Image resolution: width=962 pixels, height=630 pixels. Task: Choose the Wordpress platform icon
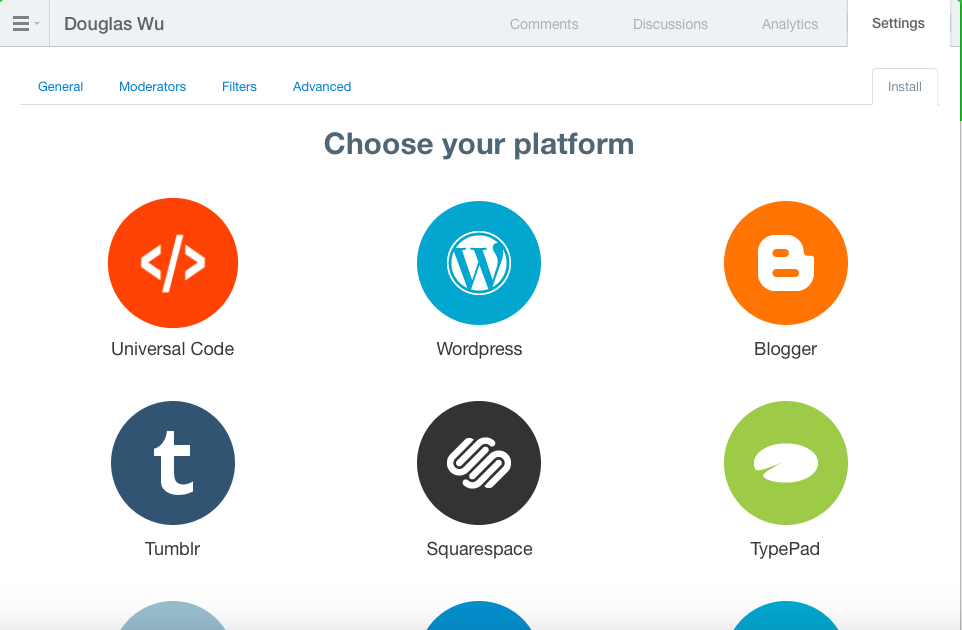click(x=479, y=263)
